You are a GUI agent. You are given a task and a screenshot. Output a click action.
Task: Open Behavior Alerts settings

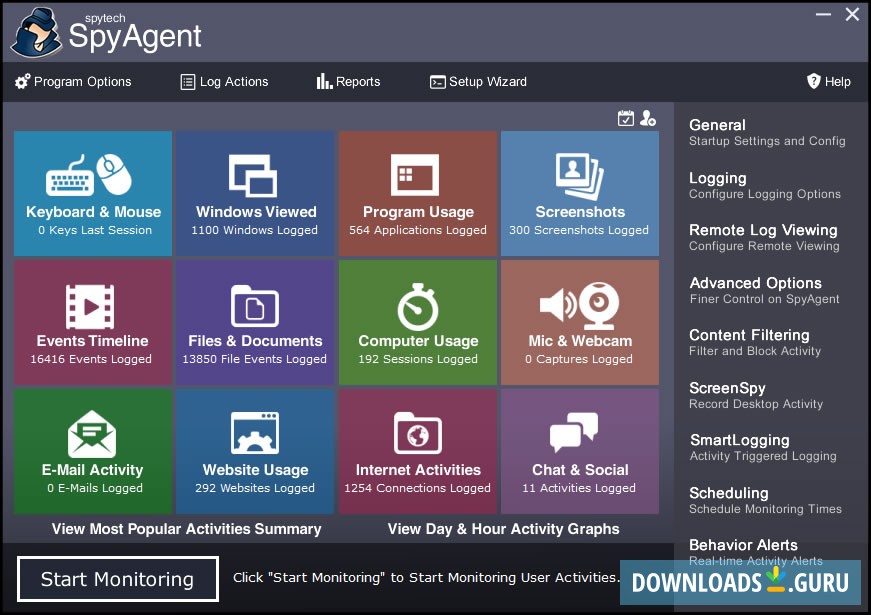756,552
